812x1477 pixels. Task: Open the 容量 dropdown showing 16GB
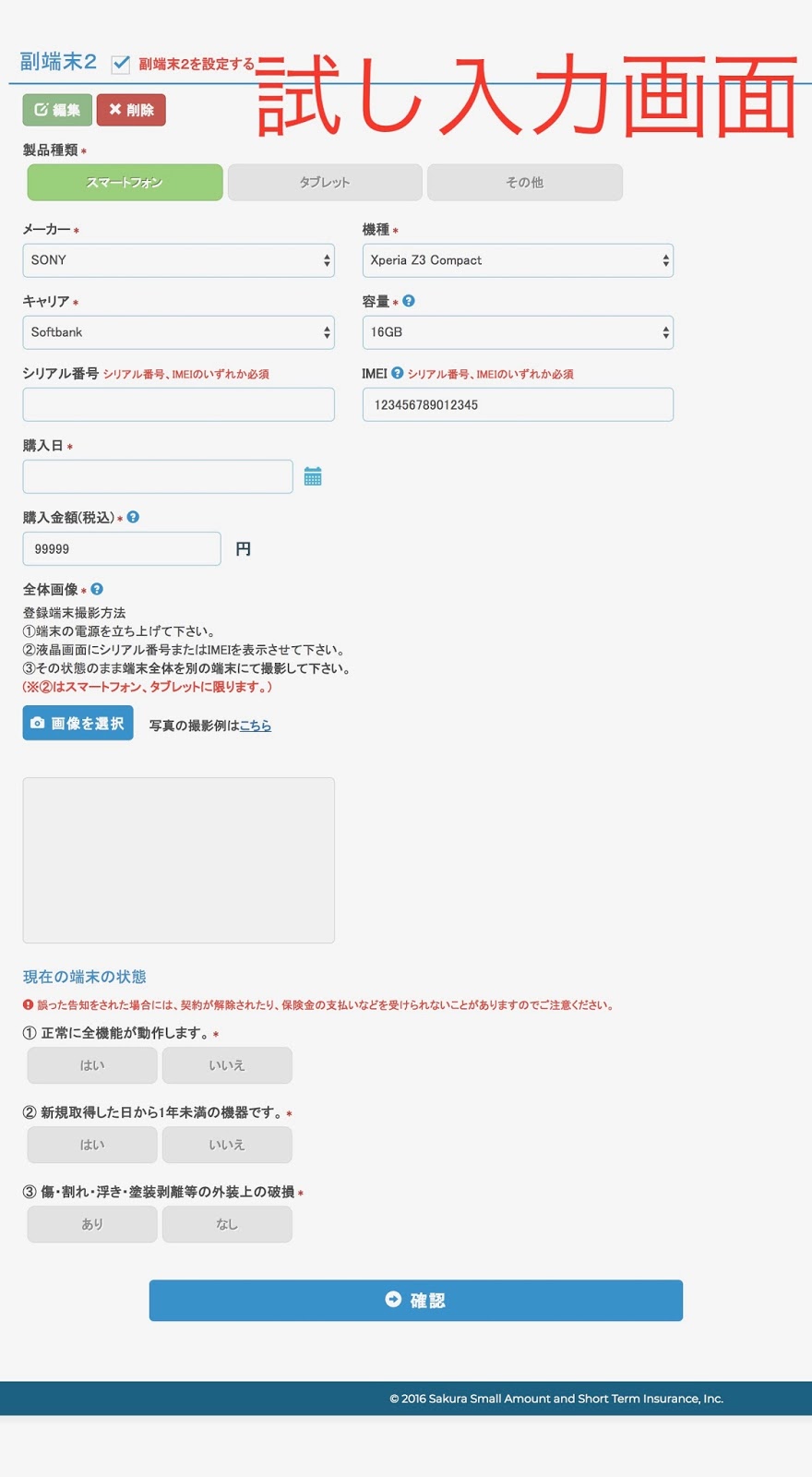[518, 332]
